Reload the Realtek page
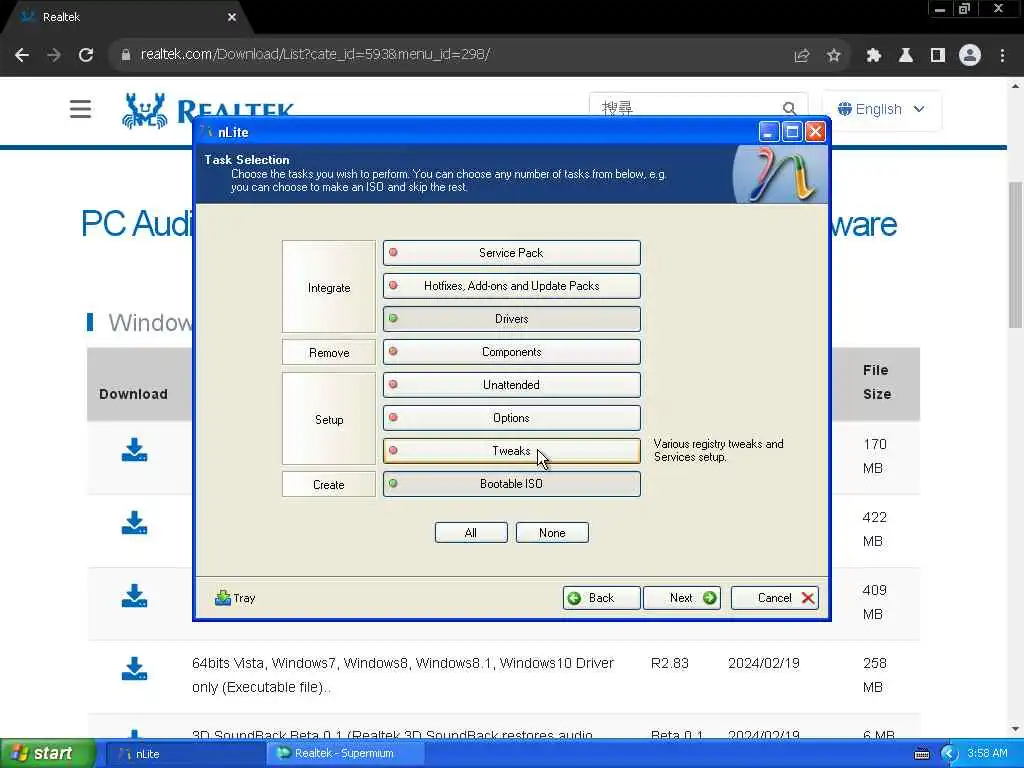Image resolution: width=1024 pixels, height=768 pixels. (x=86, y=55)
